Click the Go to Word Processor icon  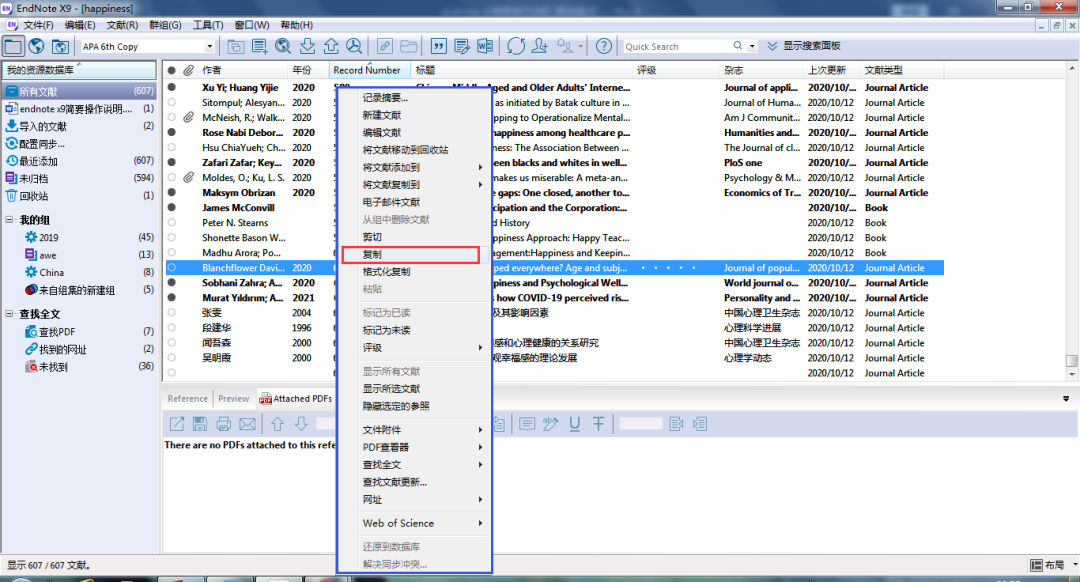point(486,46)
